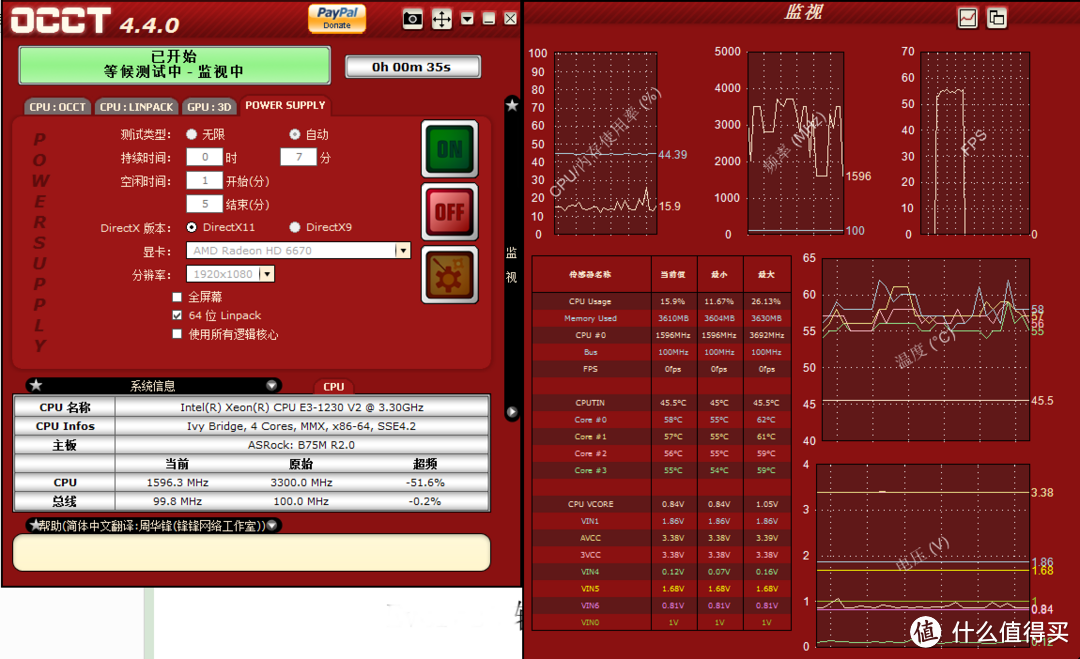Click the idle time end minutes field
Image resolution: width=1080 pixels, height=659 pixels.
coord(205,204)
